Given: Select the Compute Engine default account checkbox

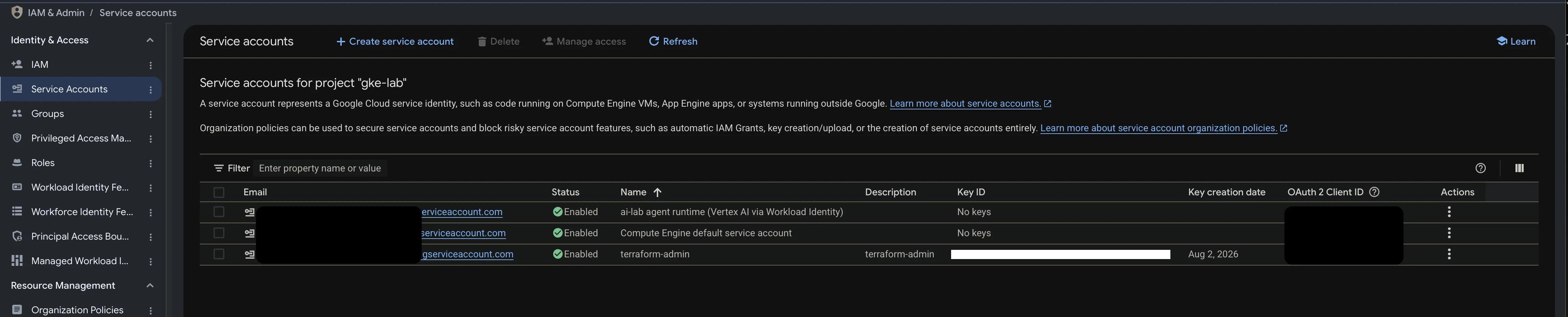Looking at the screenshot, I should coord(219,232).
